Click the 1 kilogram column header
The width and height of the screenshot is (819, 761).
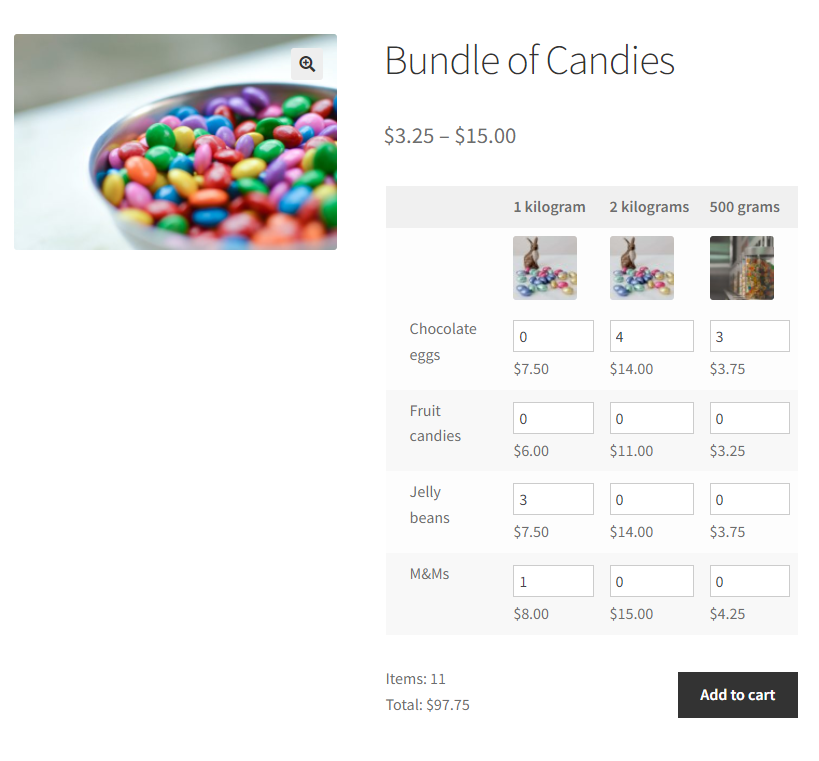click(x=549, y=206)
